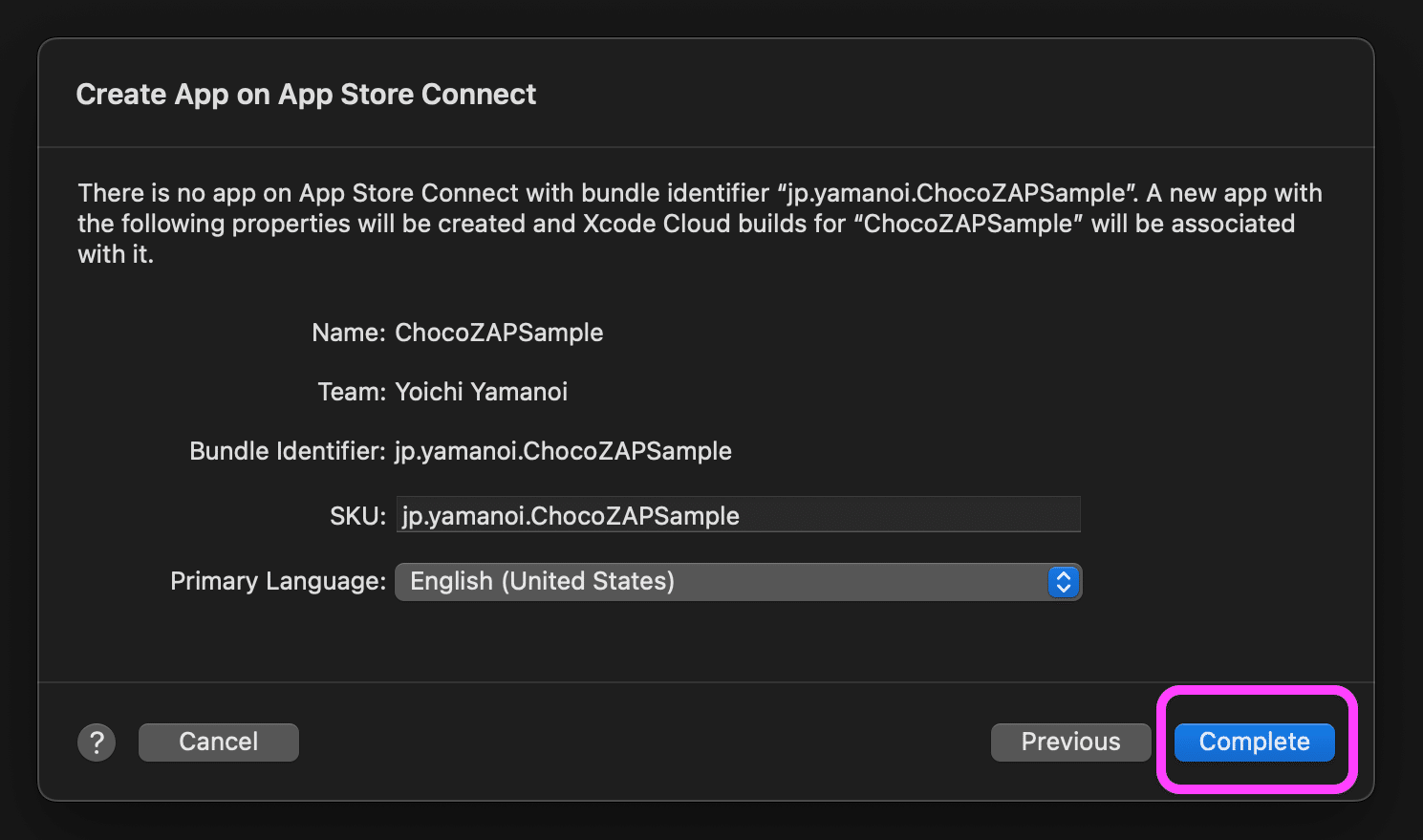Click the ChocoZAPSample app name value

(499, 333)
